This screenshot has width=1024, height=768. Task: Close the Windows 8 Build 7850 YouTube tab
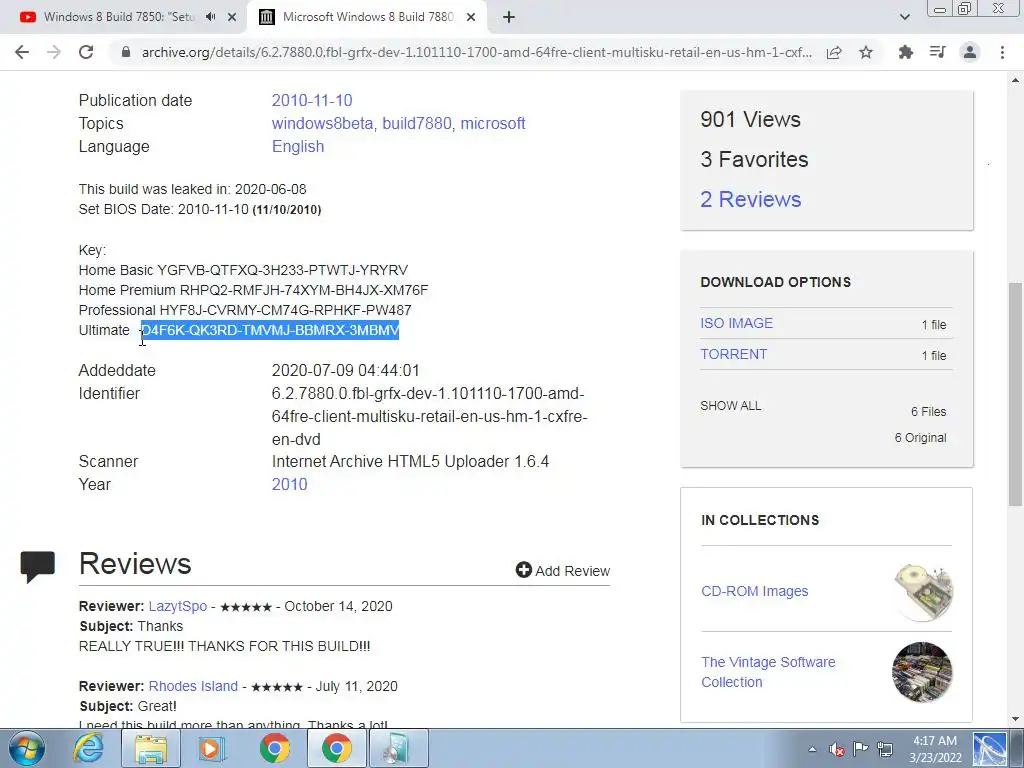[232, 18]
